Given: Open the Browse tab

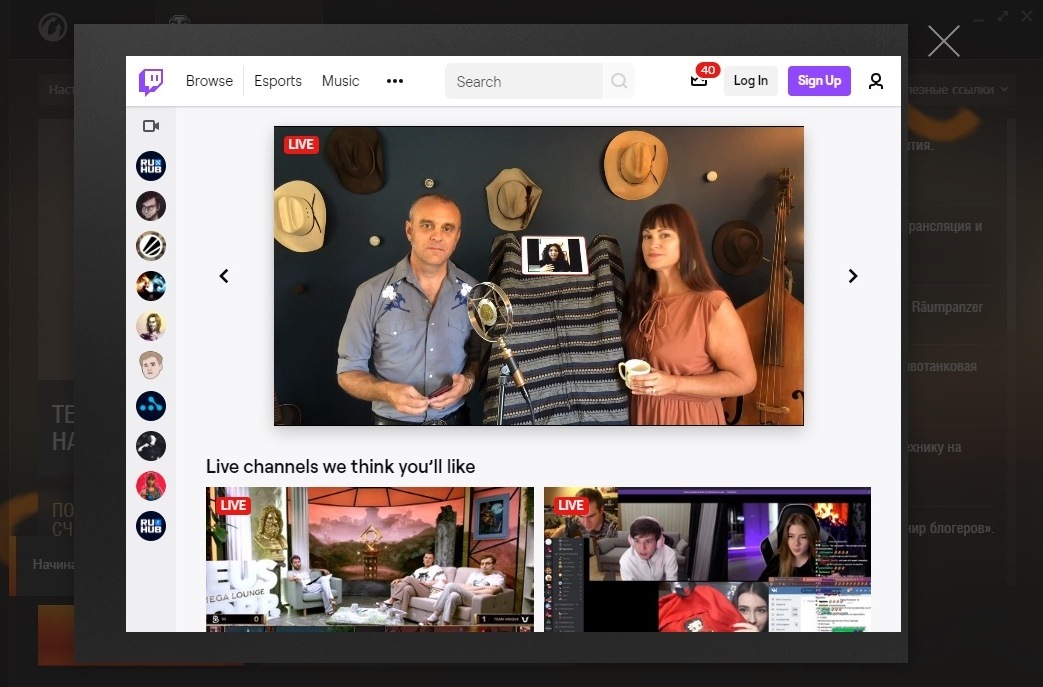Looking at the screenshot, I should click(209, 81).
